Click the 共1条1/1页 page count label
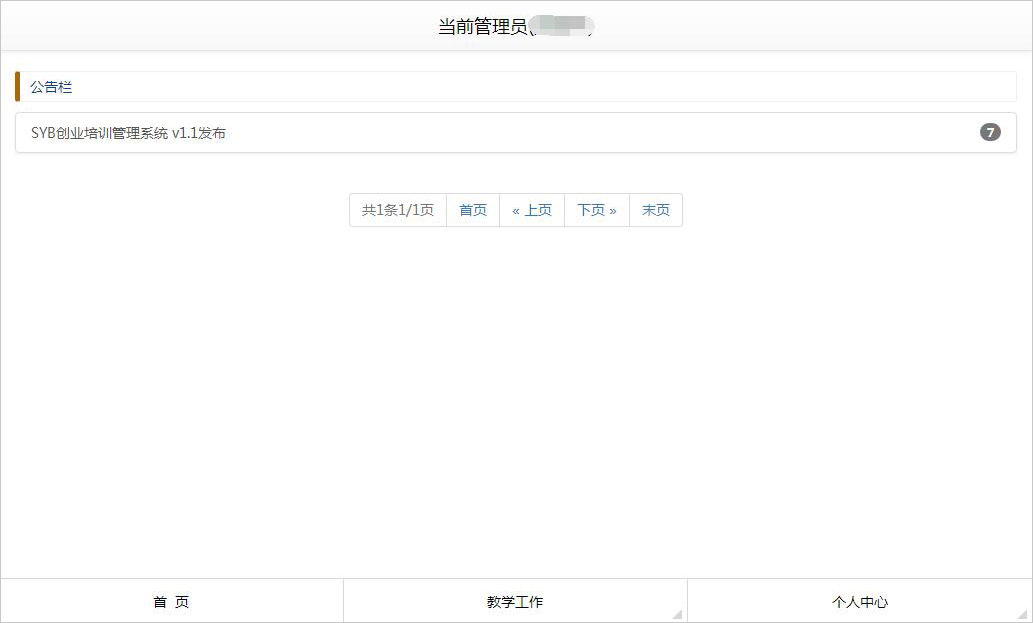This screenshot has width=1033, height=623. coord(398,210)
